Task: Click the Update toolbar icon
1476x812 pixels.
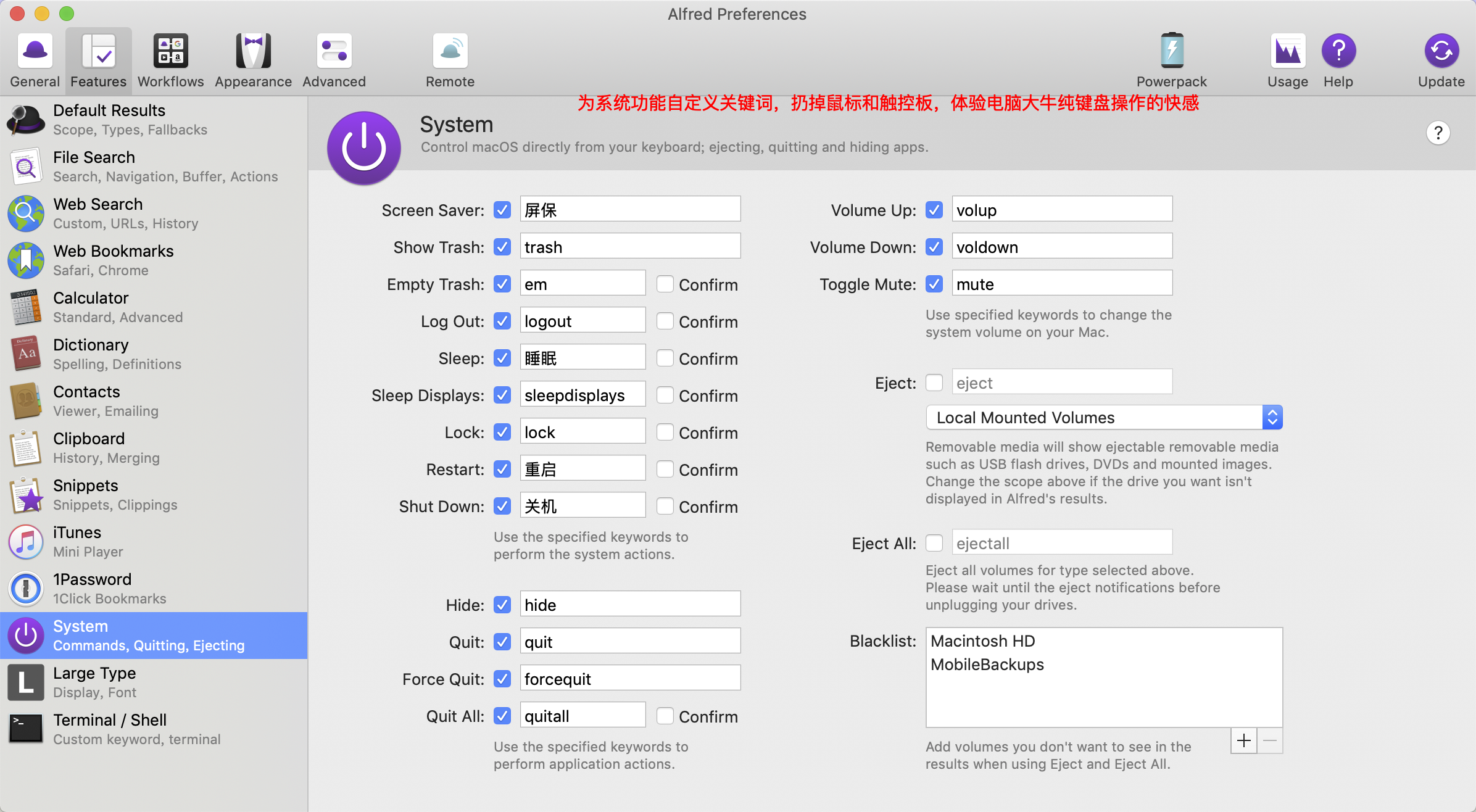Action: pos(1441,51)
